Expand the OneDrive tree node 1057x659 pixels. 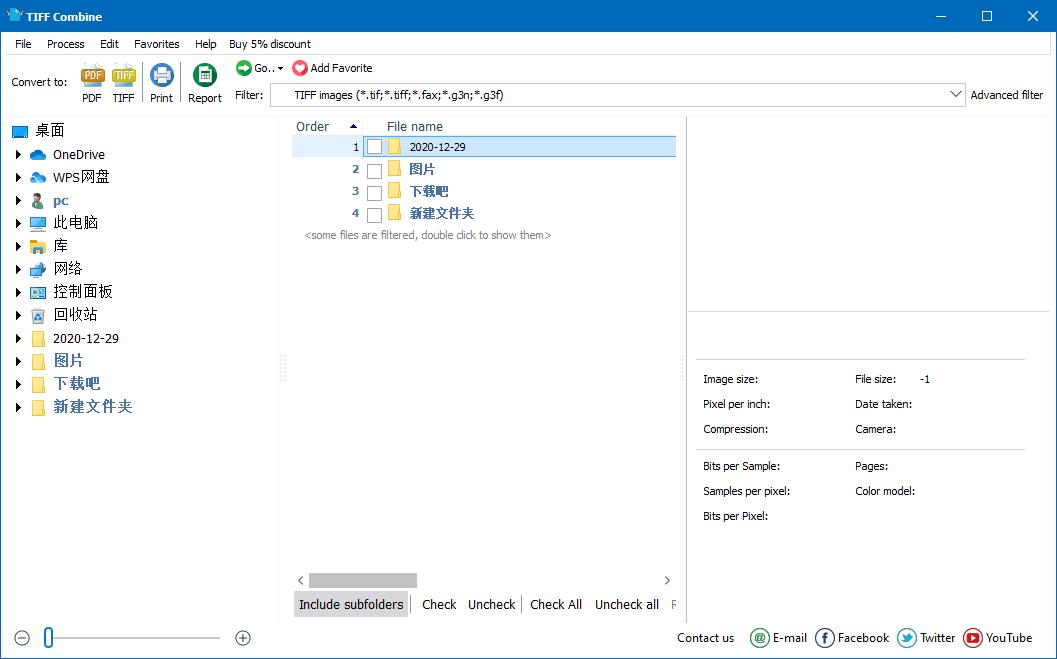18,154
